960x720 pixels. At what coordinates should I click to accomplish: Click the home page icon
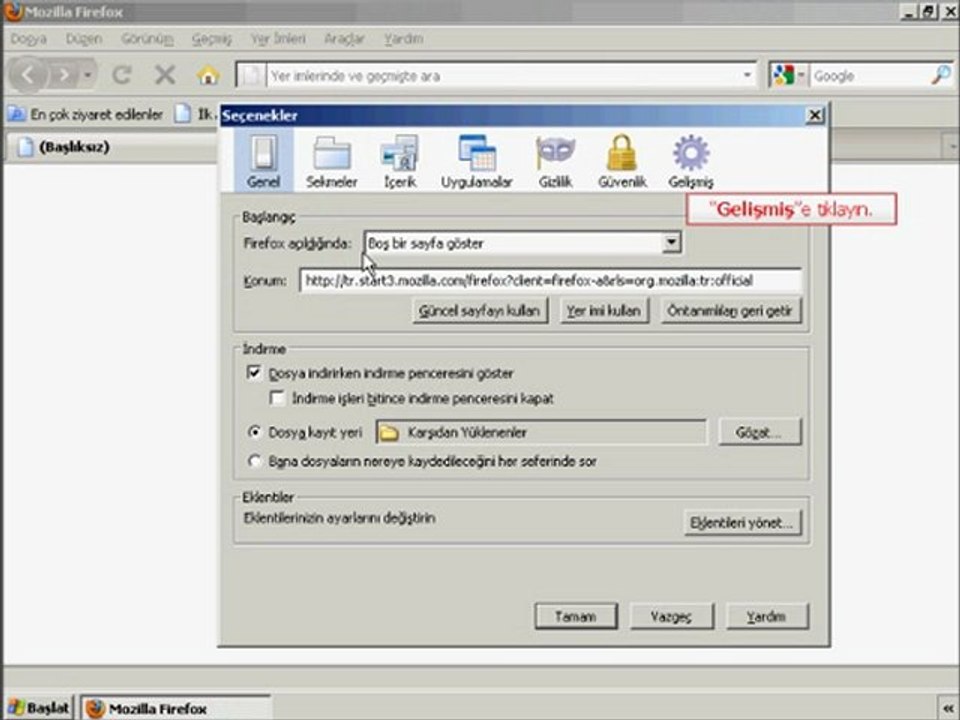pyautogui.click(x=208, y=75)
